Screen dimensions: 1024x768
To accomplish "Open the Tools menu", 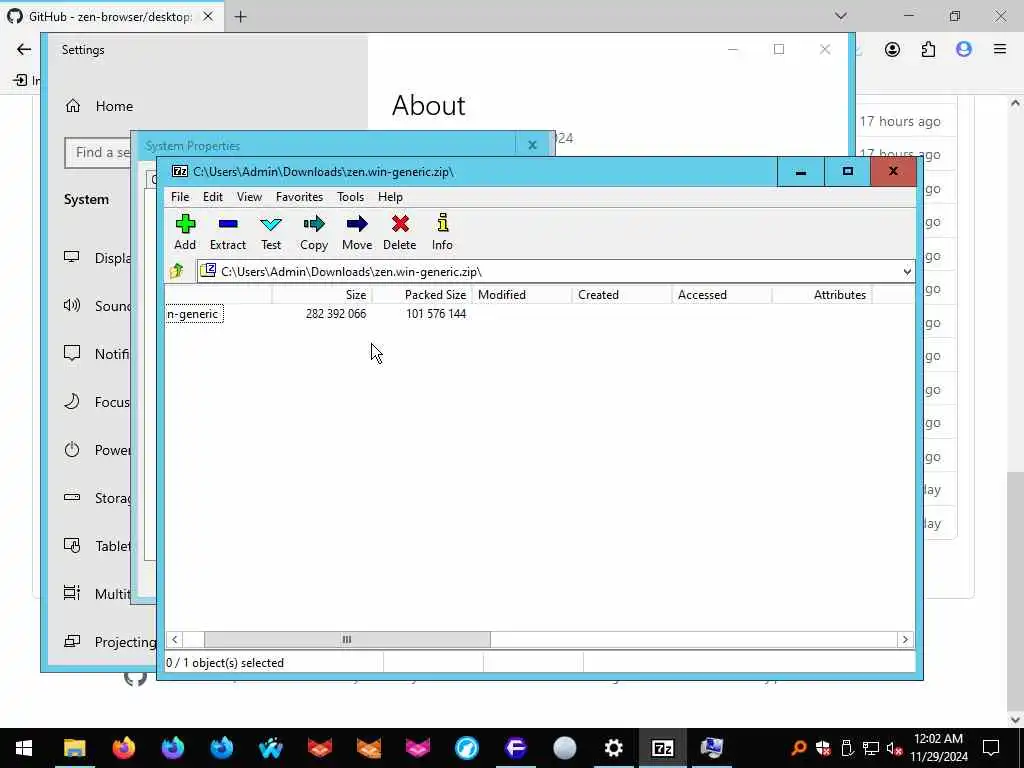I will tap(350, 197).
